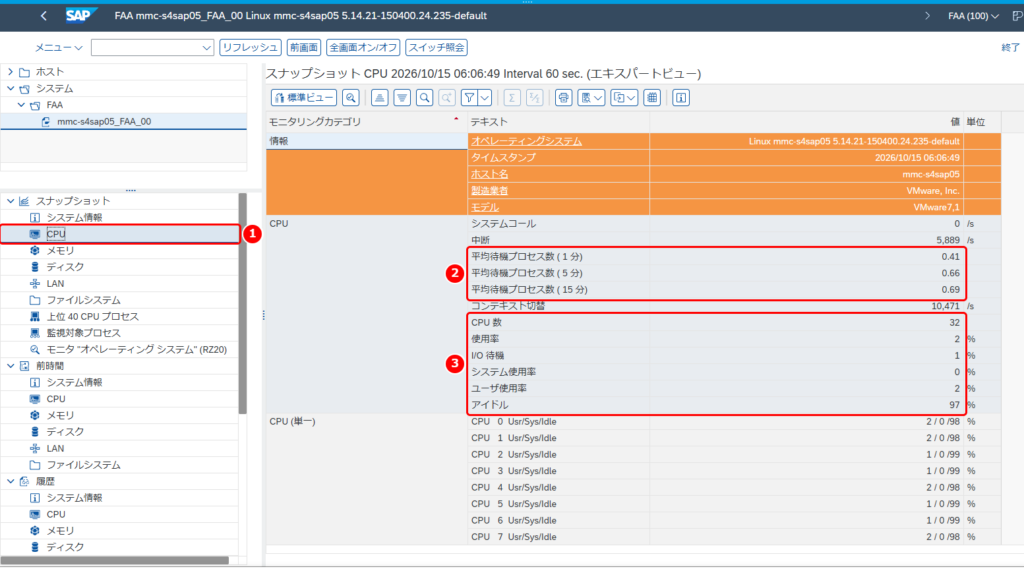Click the システムコール row
Screen dimensions: 1024x569
tap(734, 223)
